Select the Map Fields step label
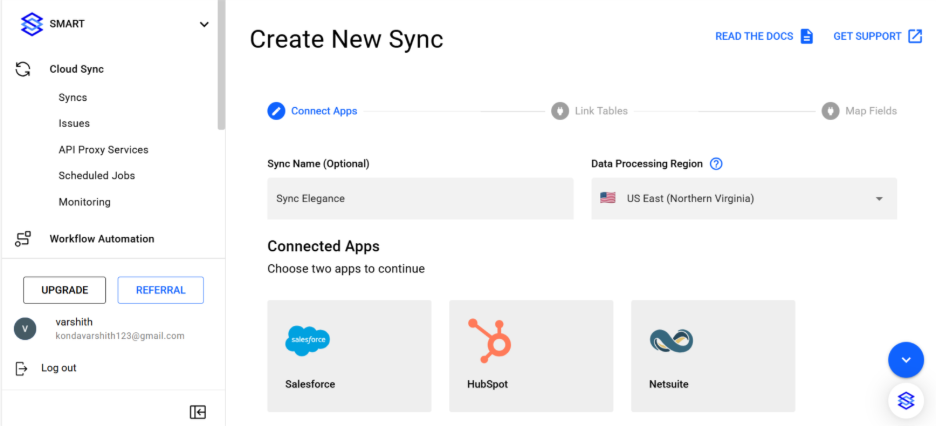The width and height of the screenshot is (936, 426). 871,111
